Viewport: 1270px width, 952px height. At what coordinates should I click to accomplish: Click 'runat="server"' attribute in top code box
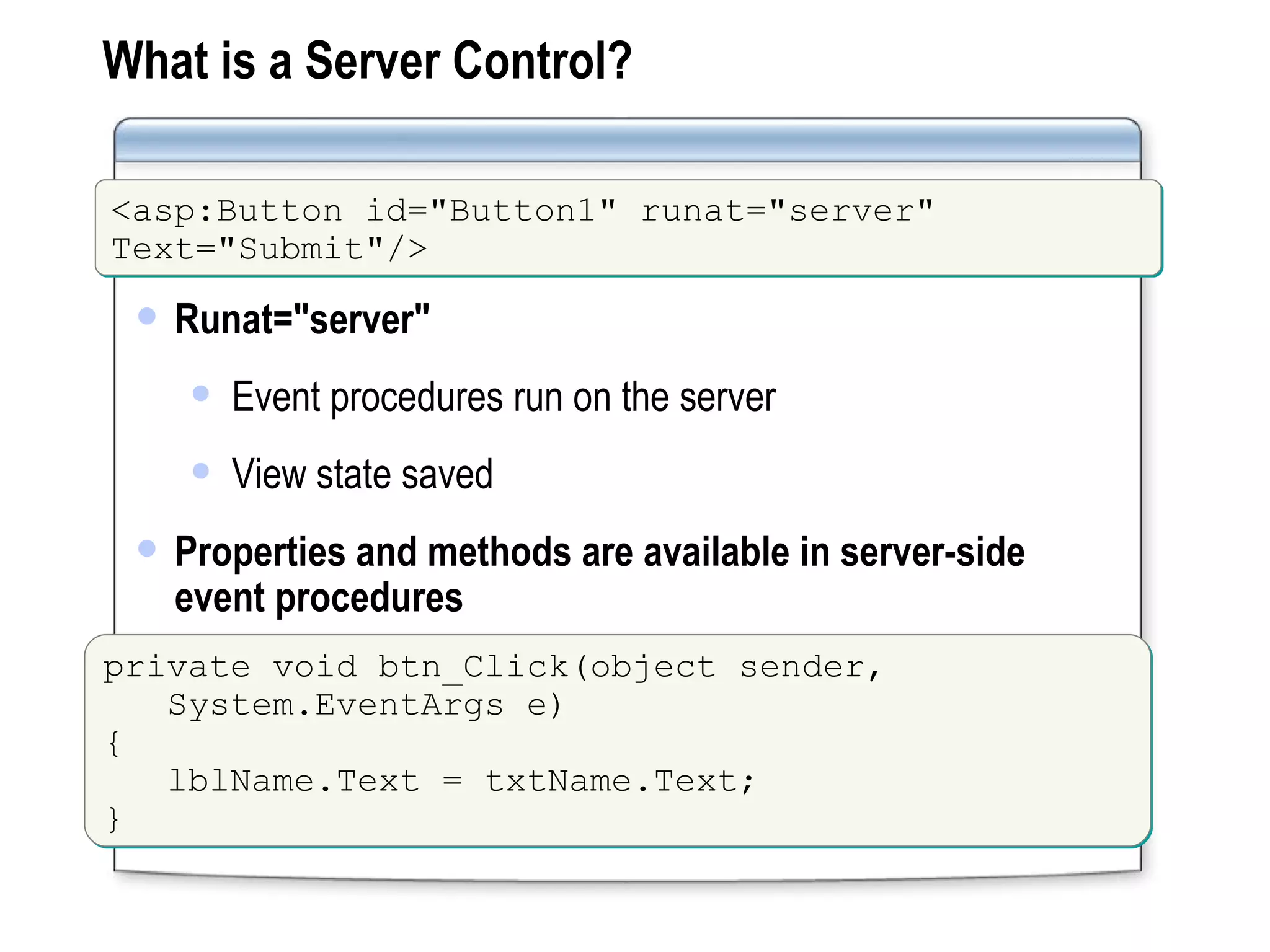point(786,211)
